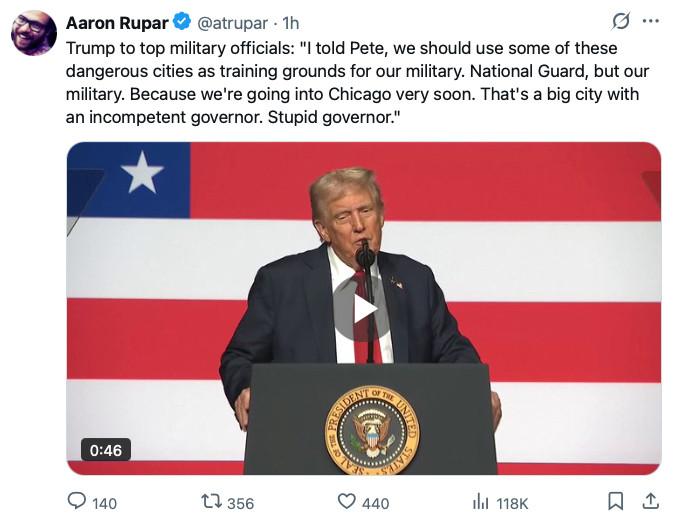This screenshot has height=522, width=677.
Task: Click the blue verified badge
Action: click(x=181, y=22)
